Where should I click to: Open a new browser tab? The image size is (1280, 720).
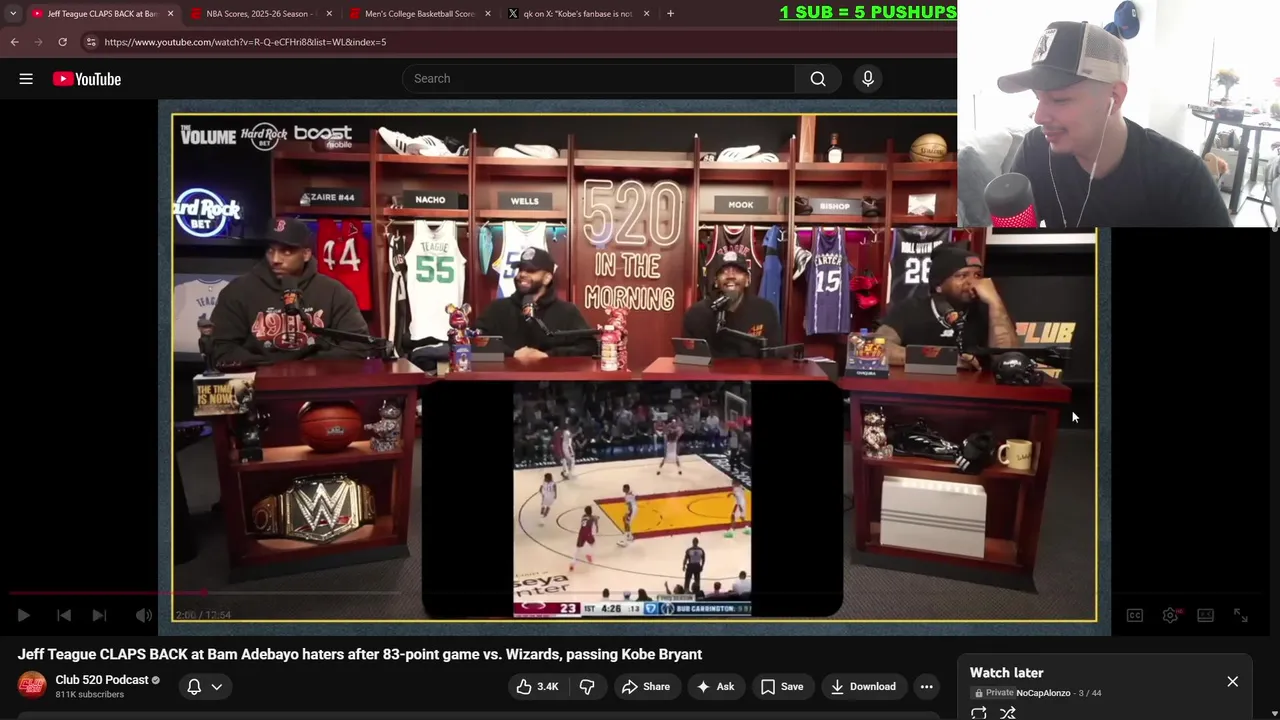pyautogui.click(x=670, y=14)
